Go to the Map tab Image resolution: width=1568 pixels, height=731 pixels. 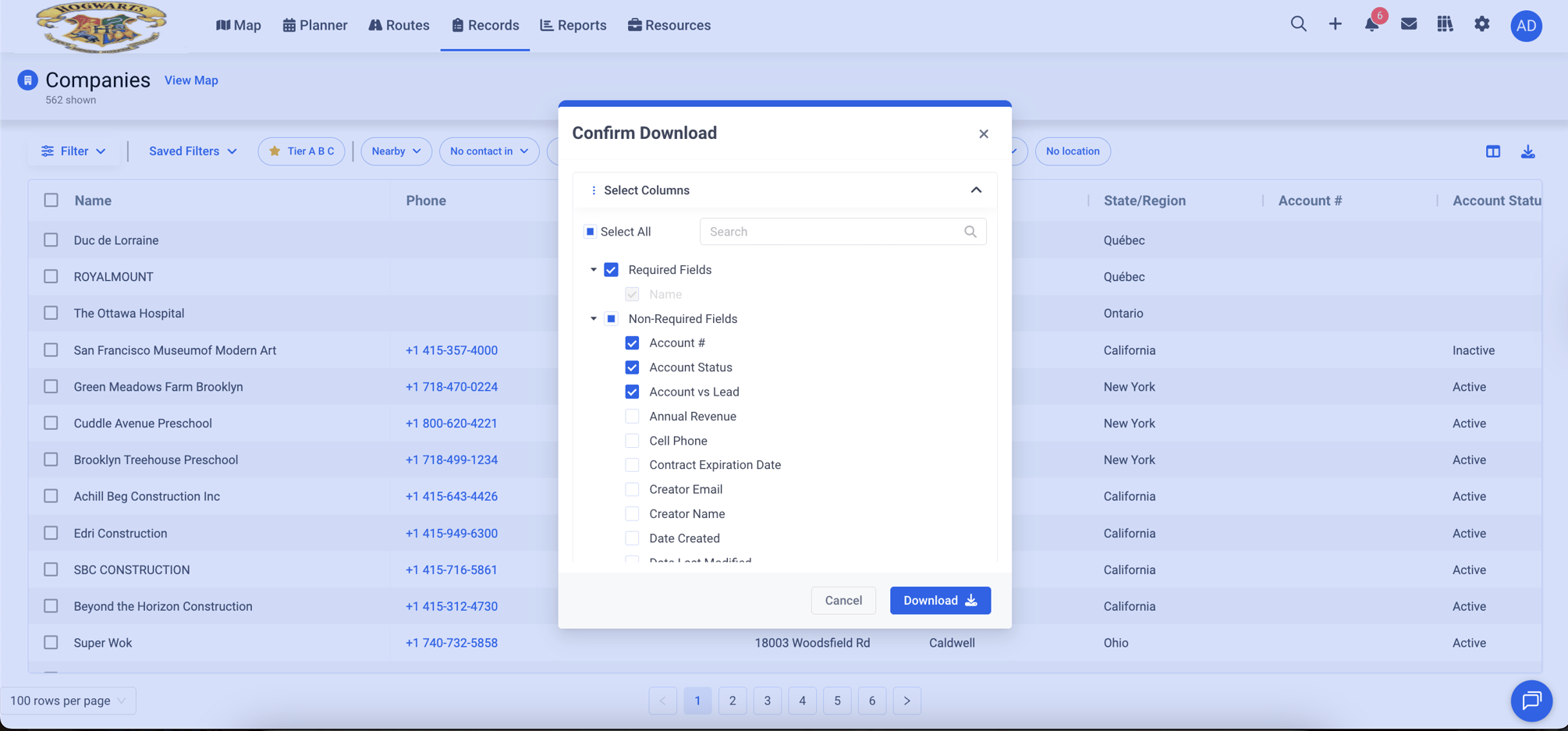click(239, 25)
